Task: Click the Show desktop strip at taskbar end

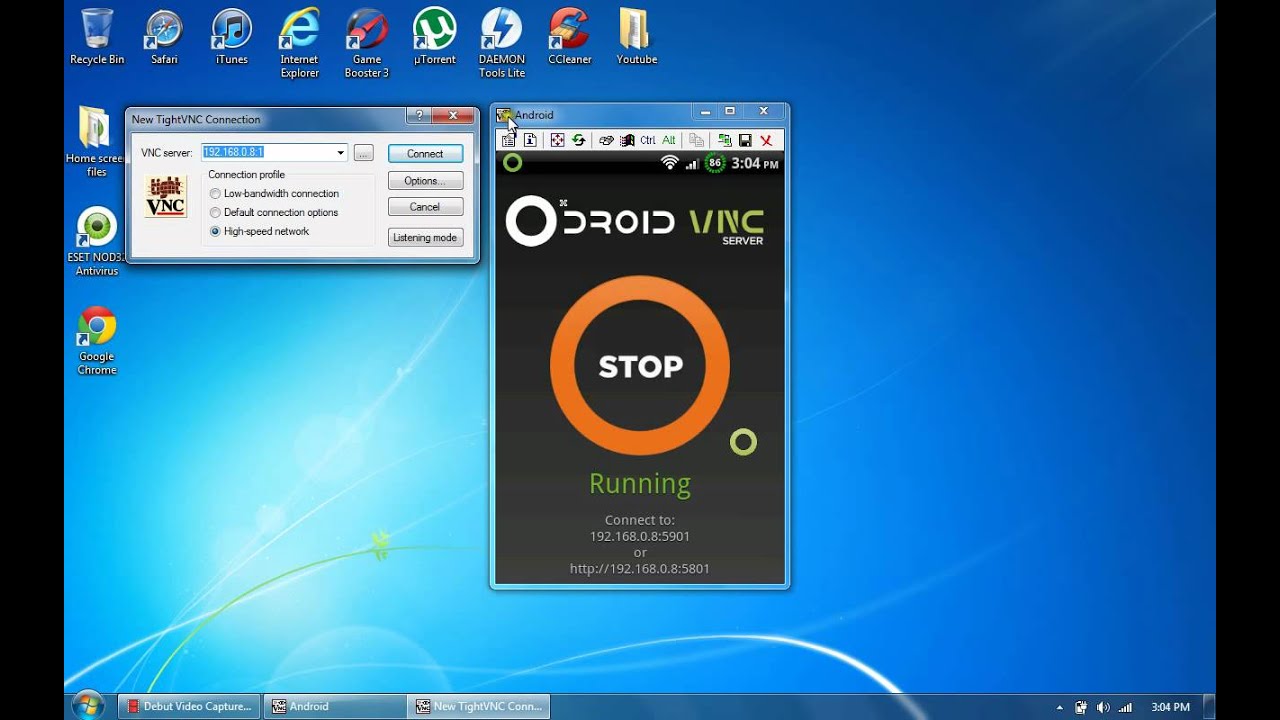Action: tap(1209, 706)
